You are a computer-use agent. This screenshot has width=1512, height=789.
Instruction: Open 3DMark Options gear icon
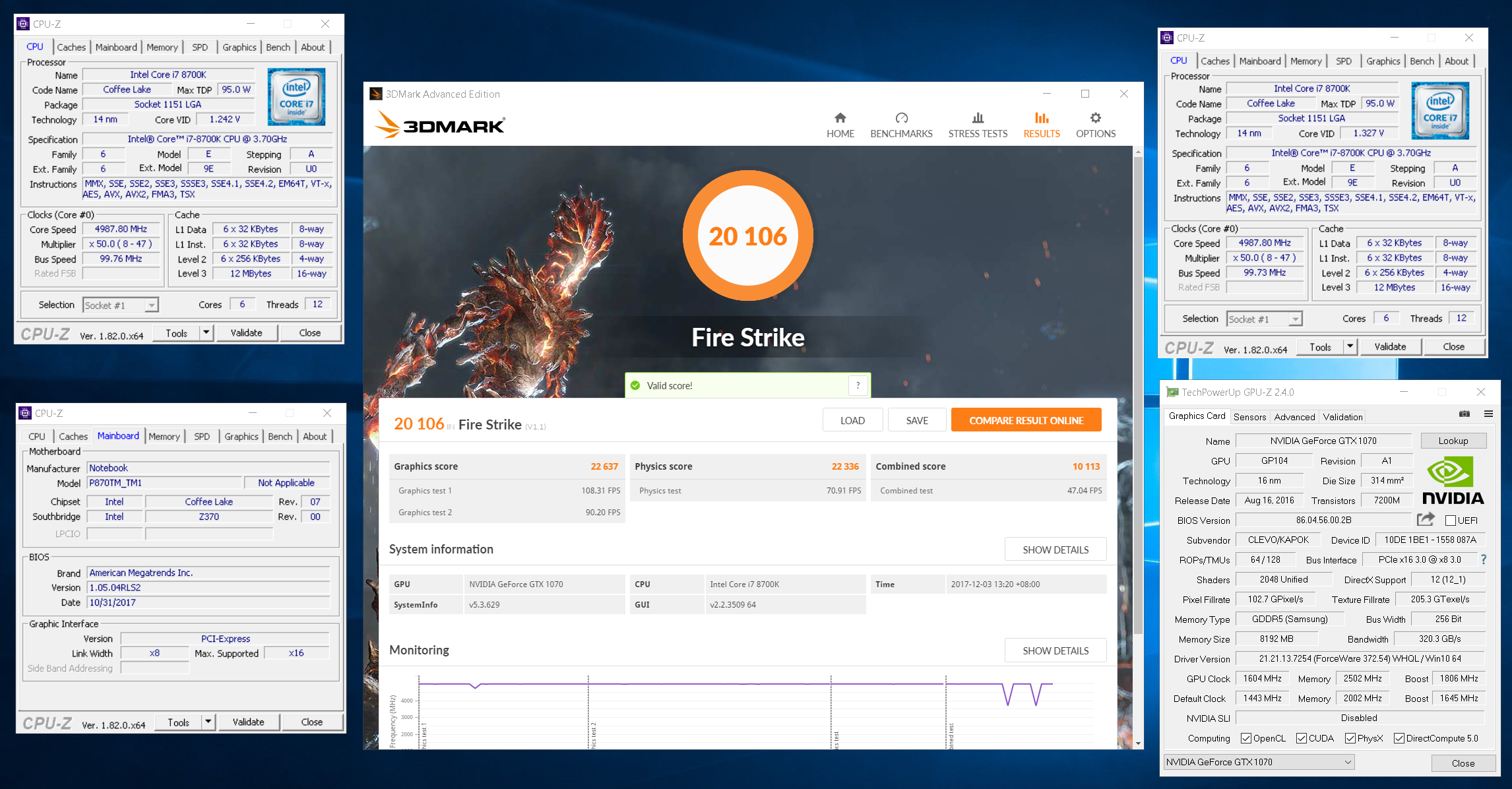[x=1096, y=117]
